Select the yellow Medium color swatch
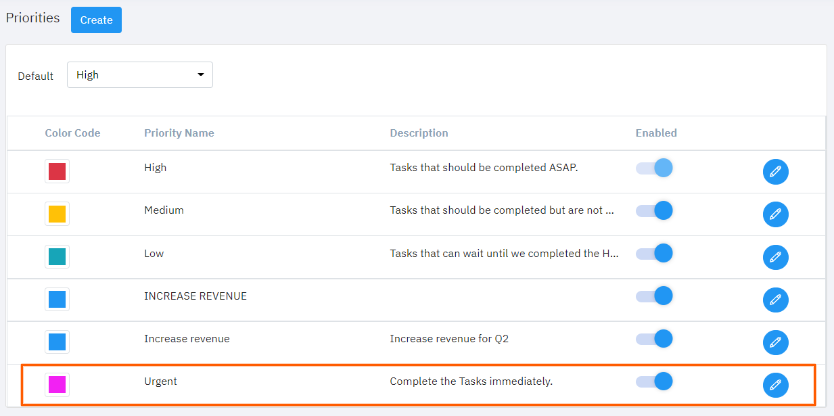Screen dimensions: 834x416 point(57,214)
